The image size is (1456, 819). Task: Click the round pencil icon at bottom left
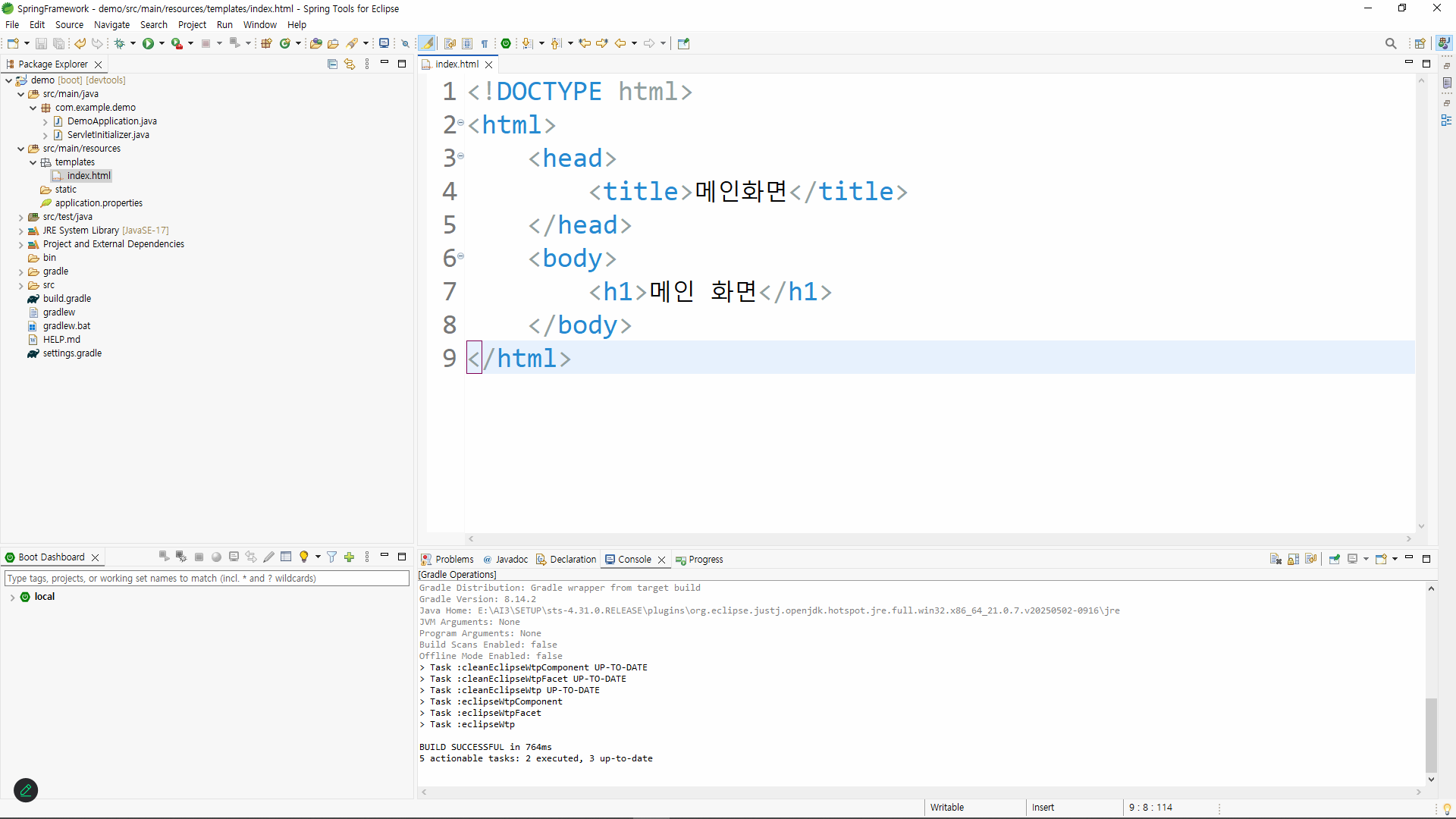(26, 790)
